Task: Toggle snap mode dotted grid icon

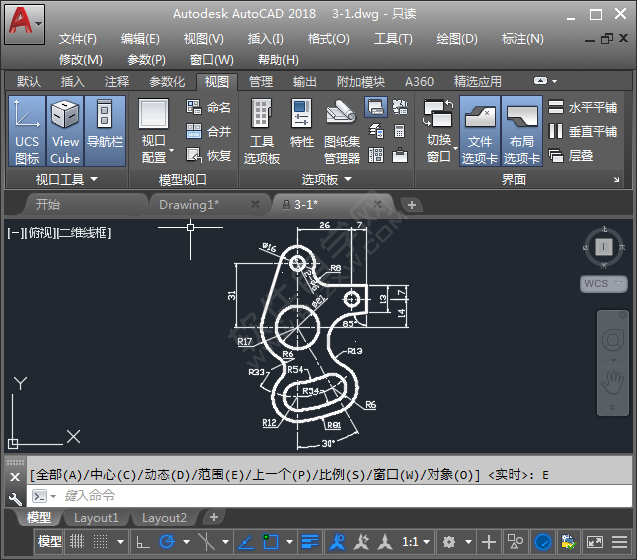Action: point(100,541)
